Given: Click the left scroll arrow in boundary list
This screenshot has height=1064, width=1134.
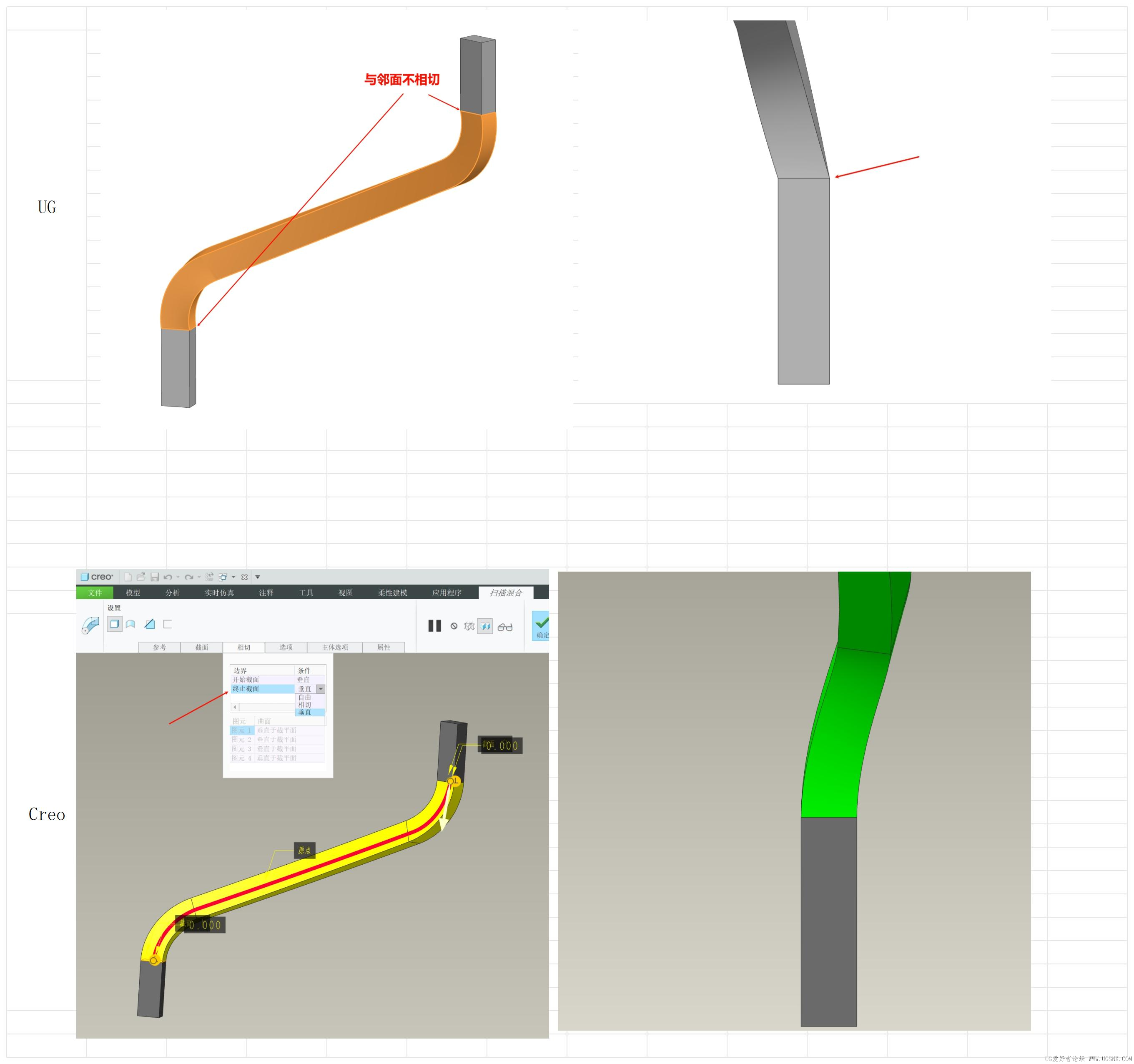Looking at the screenshot, I should point(234,707).
